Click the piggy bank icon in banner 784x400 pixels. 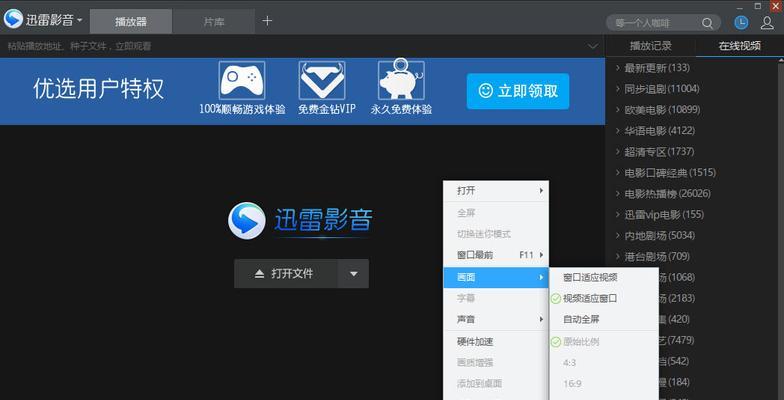402,80
